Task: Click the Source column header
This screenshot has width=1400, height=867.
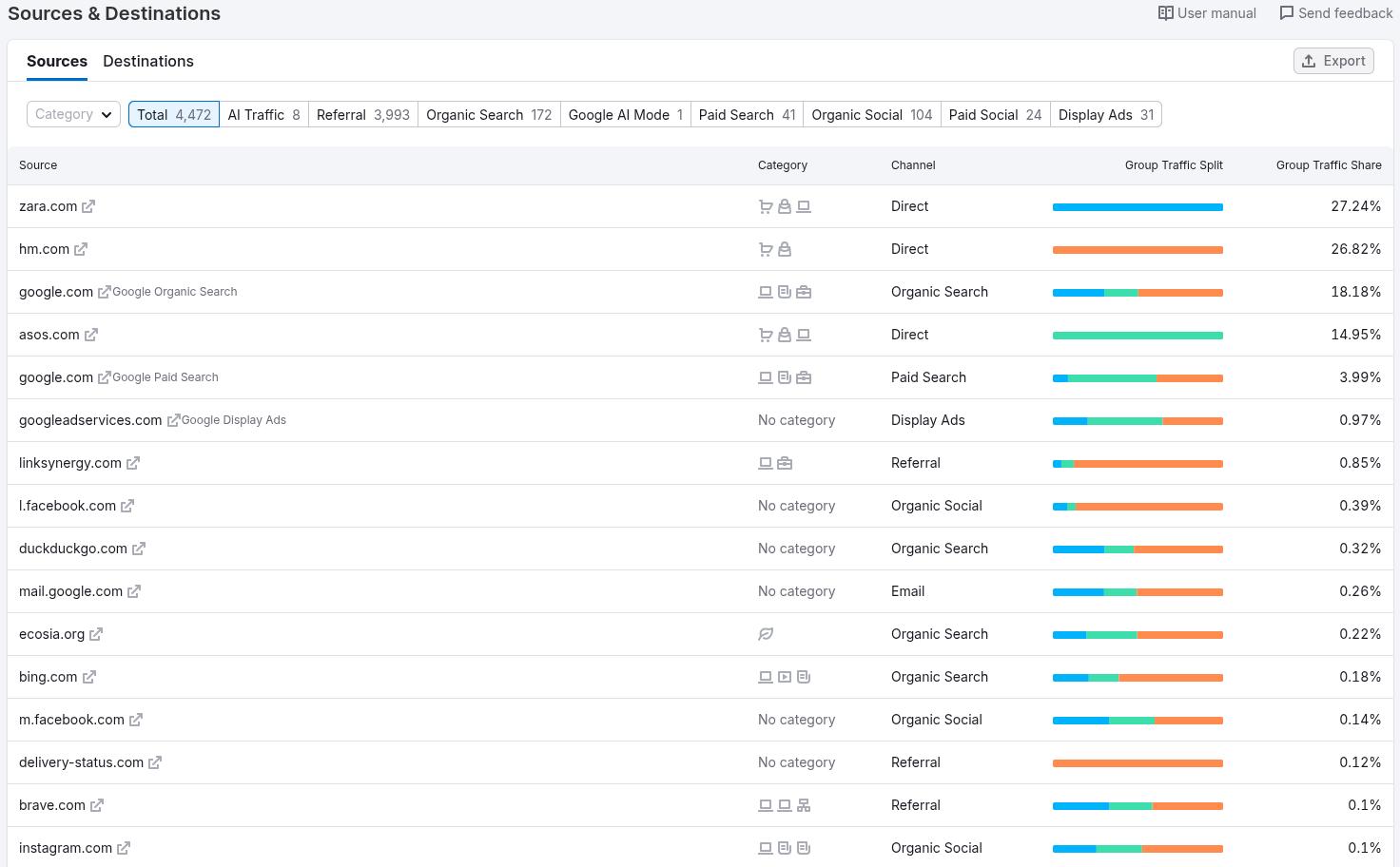Action: click(x=38, y=165)
